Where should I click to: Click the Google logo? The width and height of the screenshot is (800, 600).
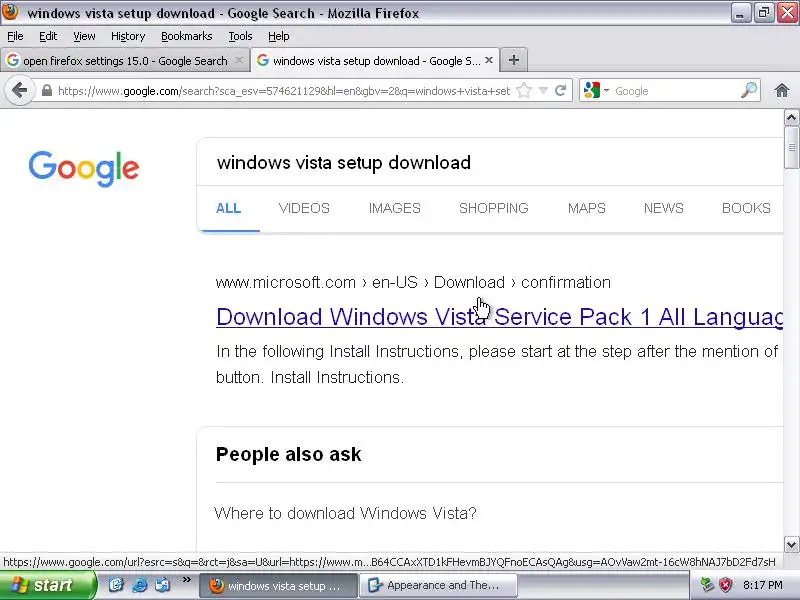84,168
